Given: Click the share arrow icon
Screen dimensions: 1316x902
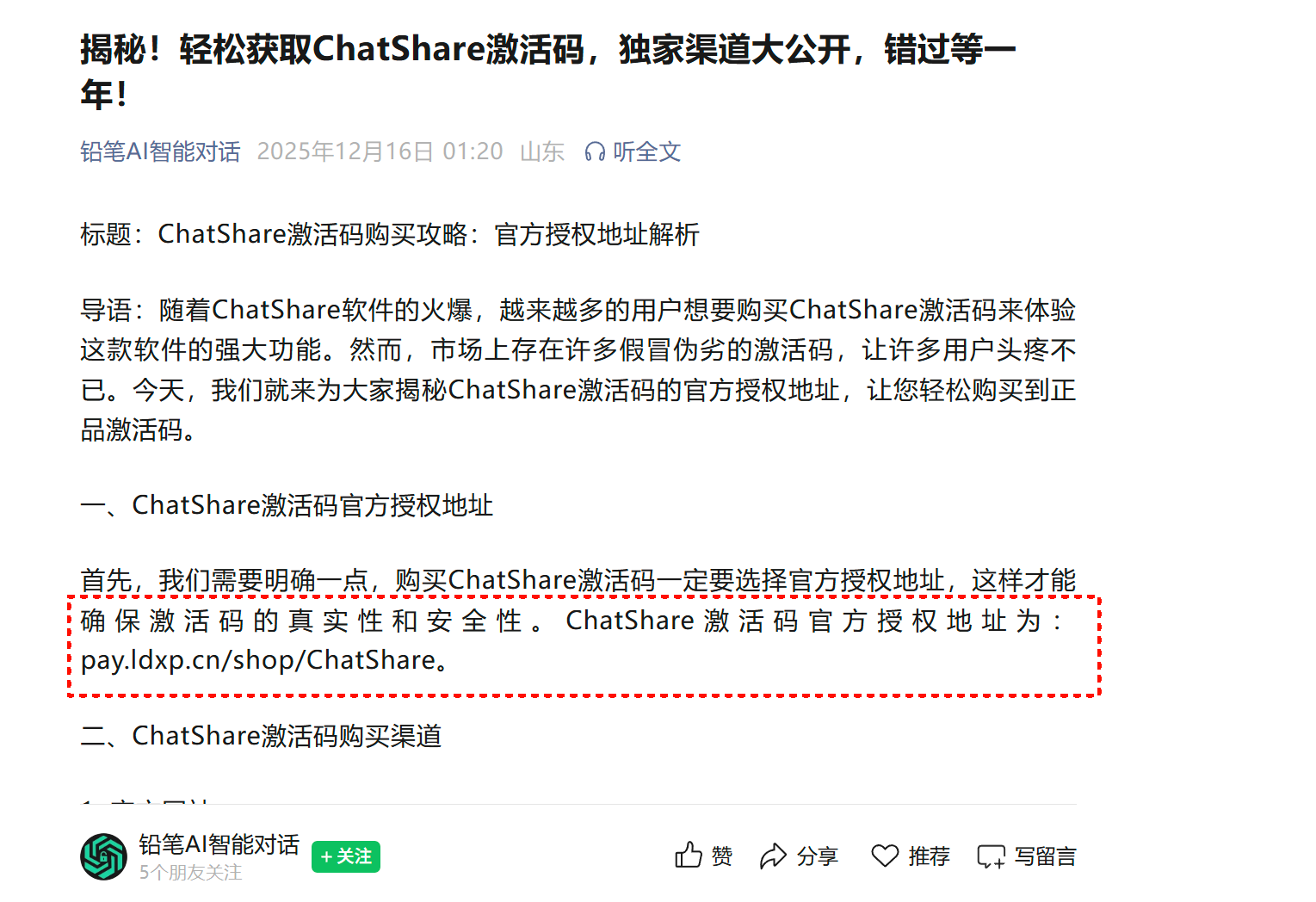Looking at the screenshot, I should (773, 856).
